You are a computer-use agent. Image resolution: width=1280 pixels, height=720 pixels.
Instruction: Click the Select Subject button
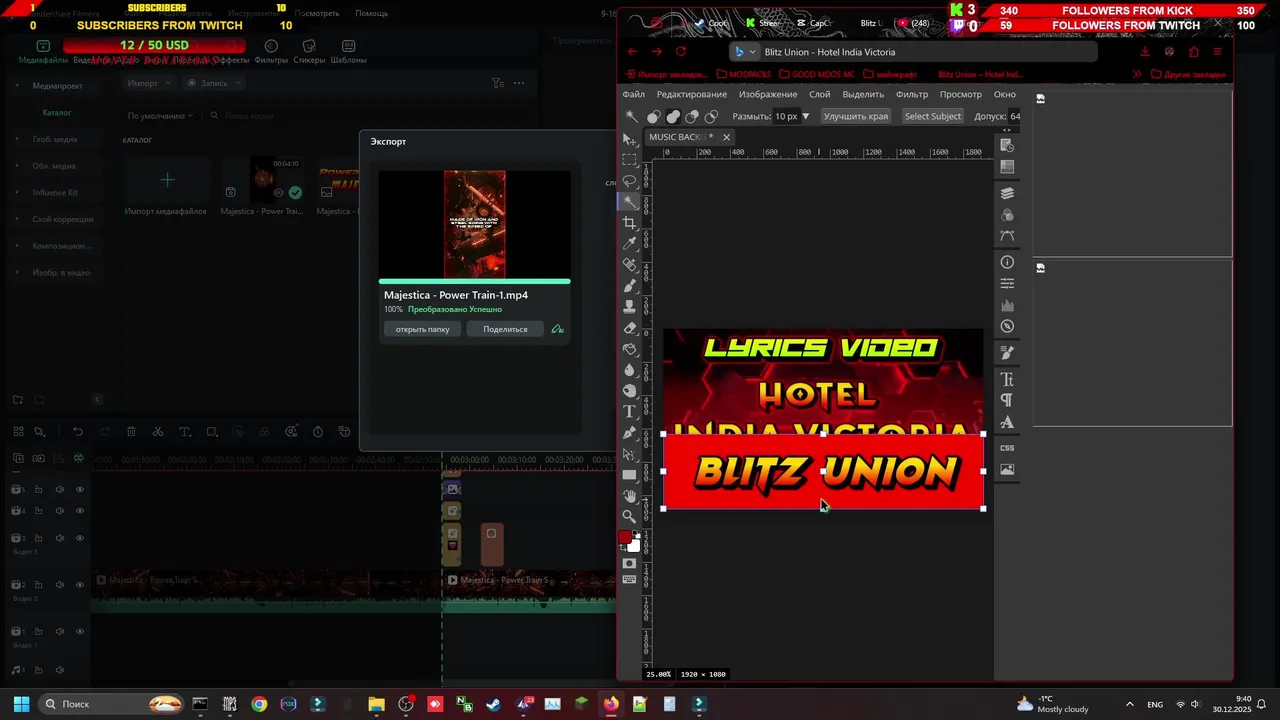pyautogui.click(x=933, y=116)
